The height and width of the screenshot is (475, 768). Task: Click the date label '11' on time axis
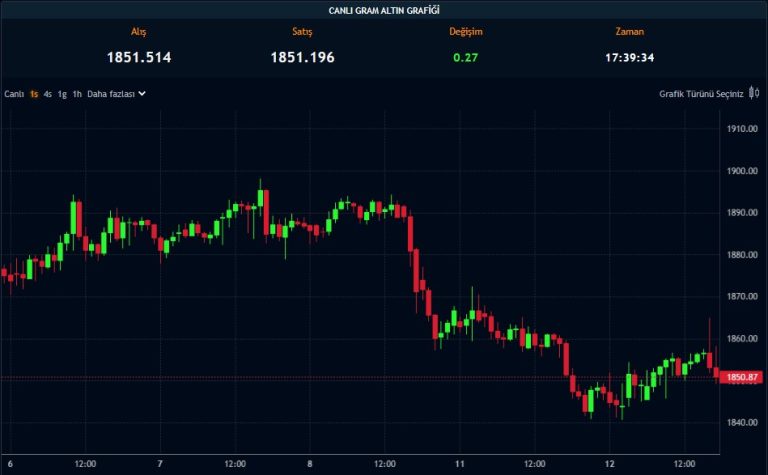[461, 464]
